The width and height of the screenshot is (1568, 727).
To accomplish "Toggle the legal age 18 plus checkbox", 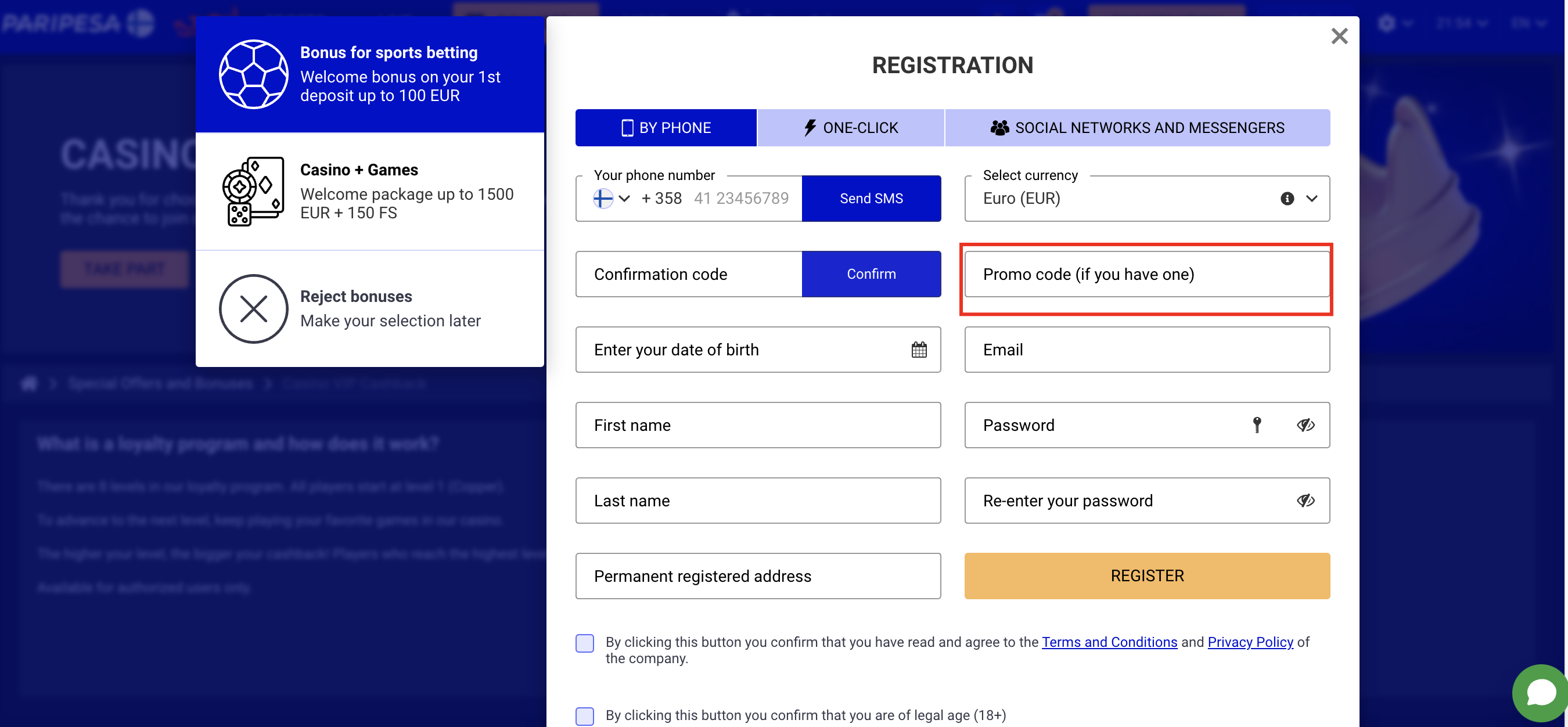I will click(x=585, y=715).
